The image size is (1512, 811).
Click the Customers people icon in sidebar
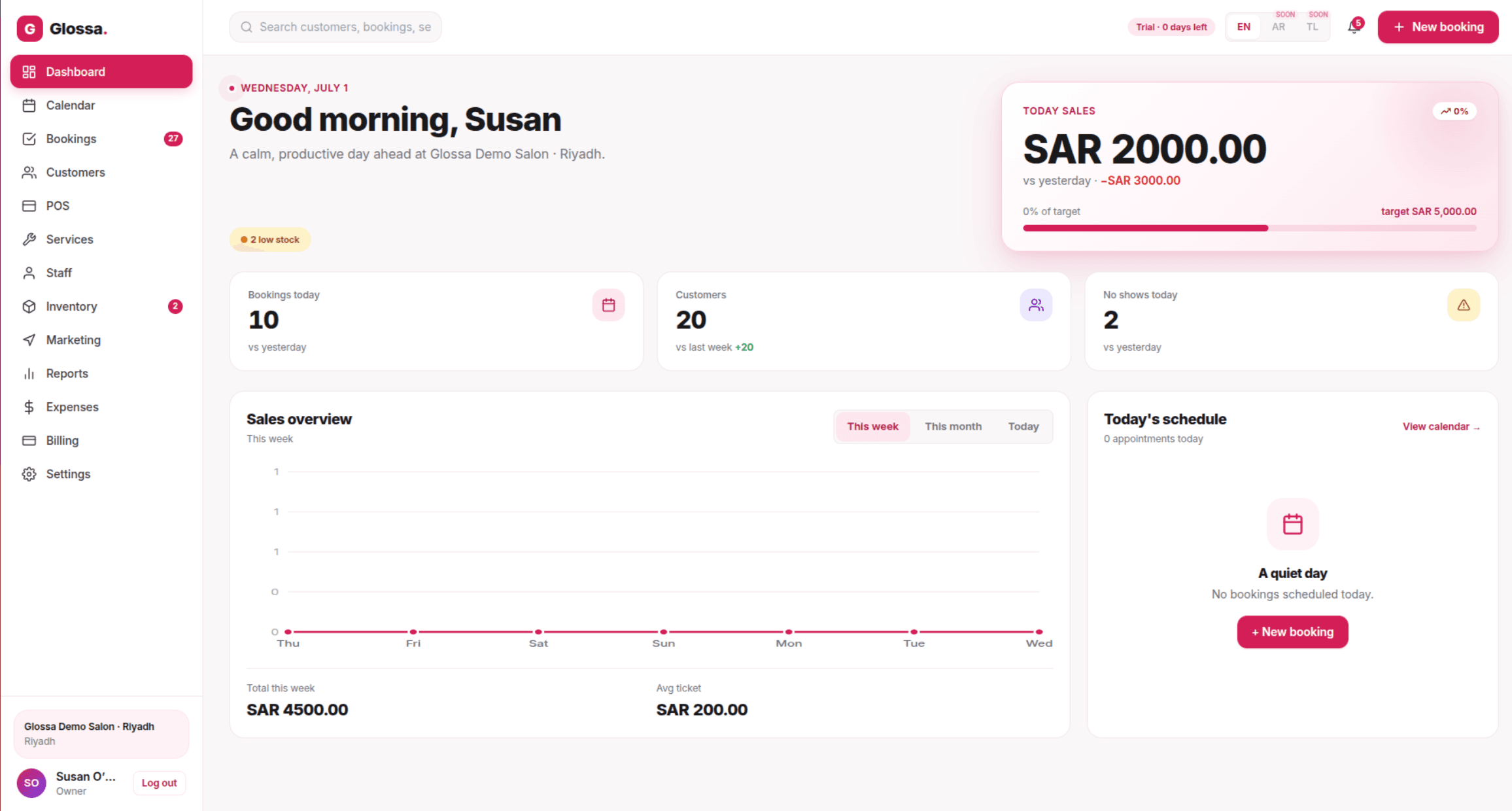tap(29, 172)
